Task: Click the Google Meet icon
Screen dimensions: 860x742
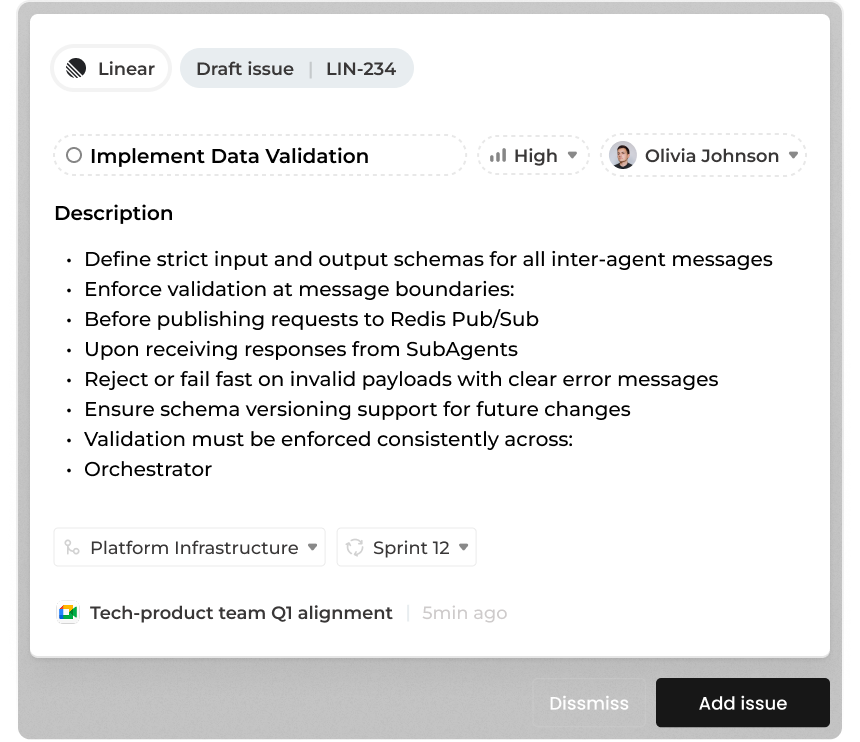Action: [x=68, y=613]
